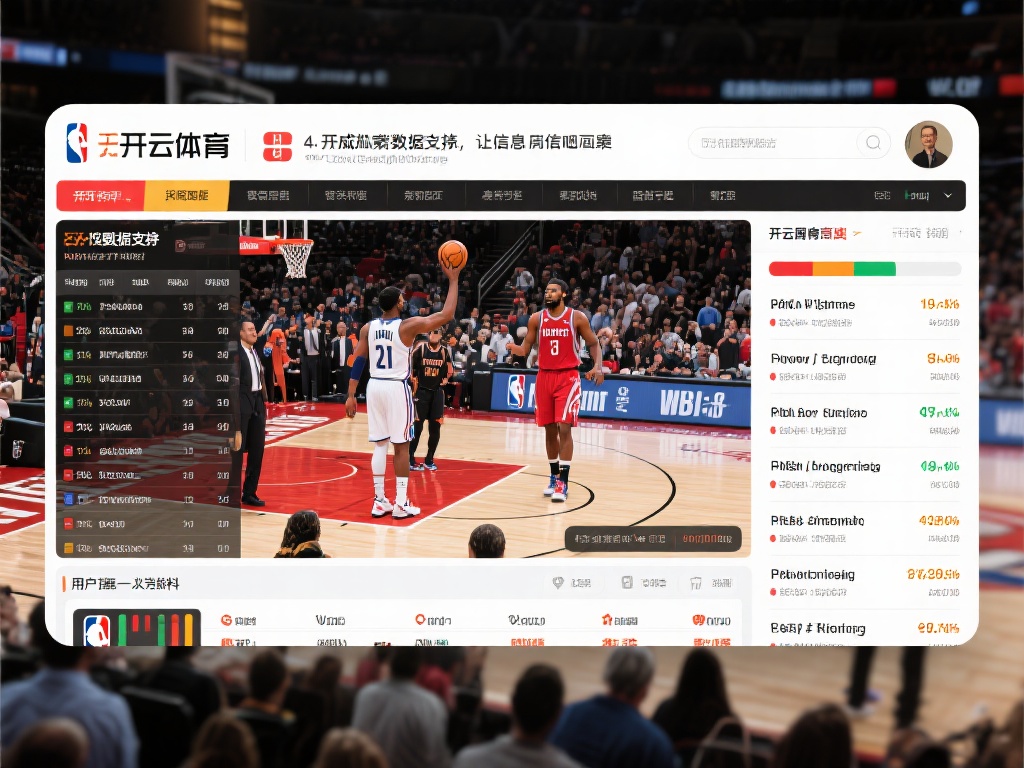Click the red button on video overlay bar
1024x768 pixels.
coord(707,539)
